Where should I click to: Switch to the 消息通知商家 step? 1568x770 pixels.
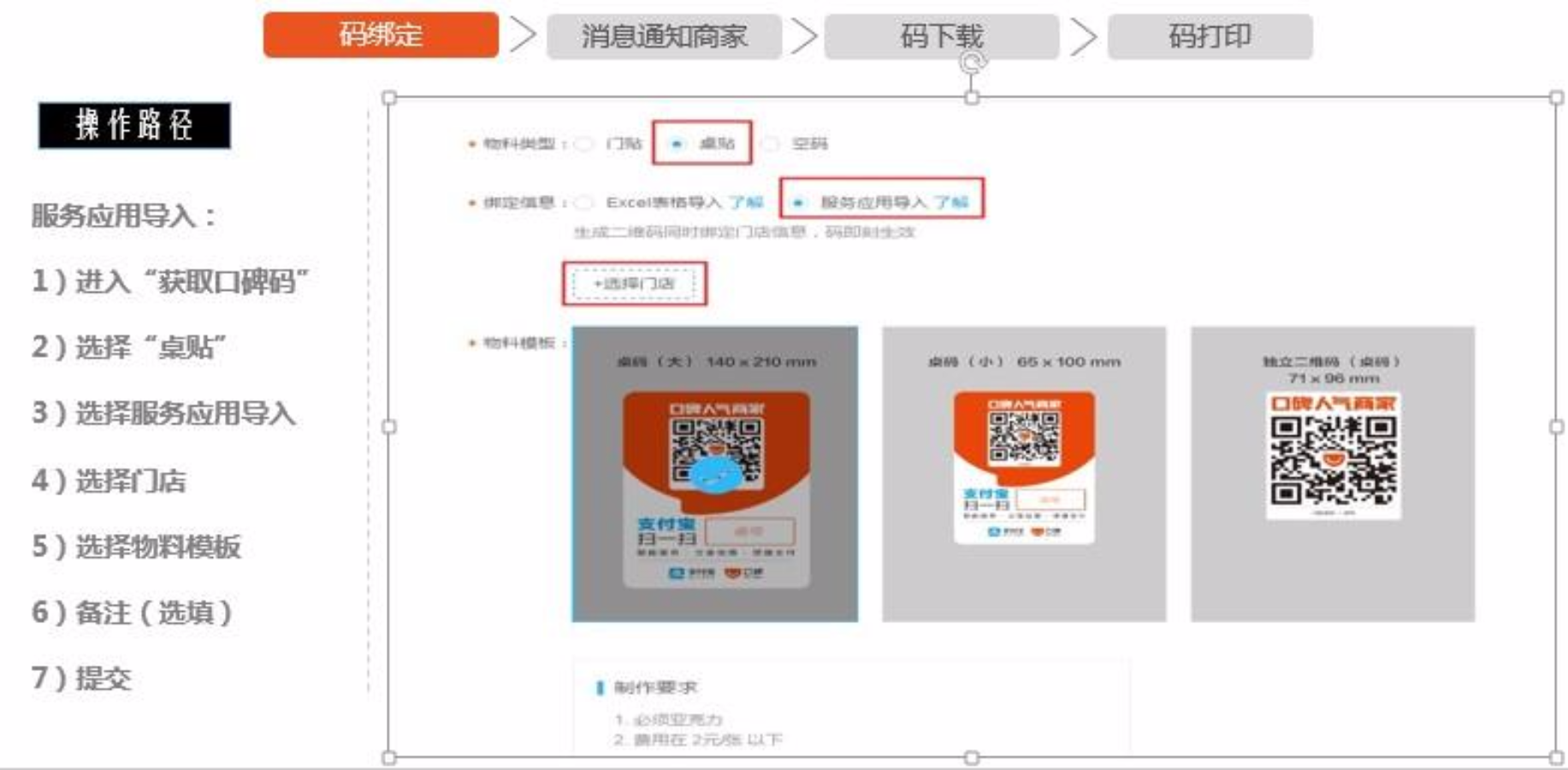pos(664,37)
